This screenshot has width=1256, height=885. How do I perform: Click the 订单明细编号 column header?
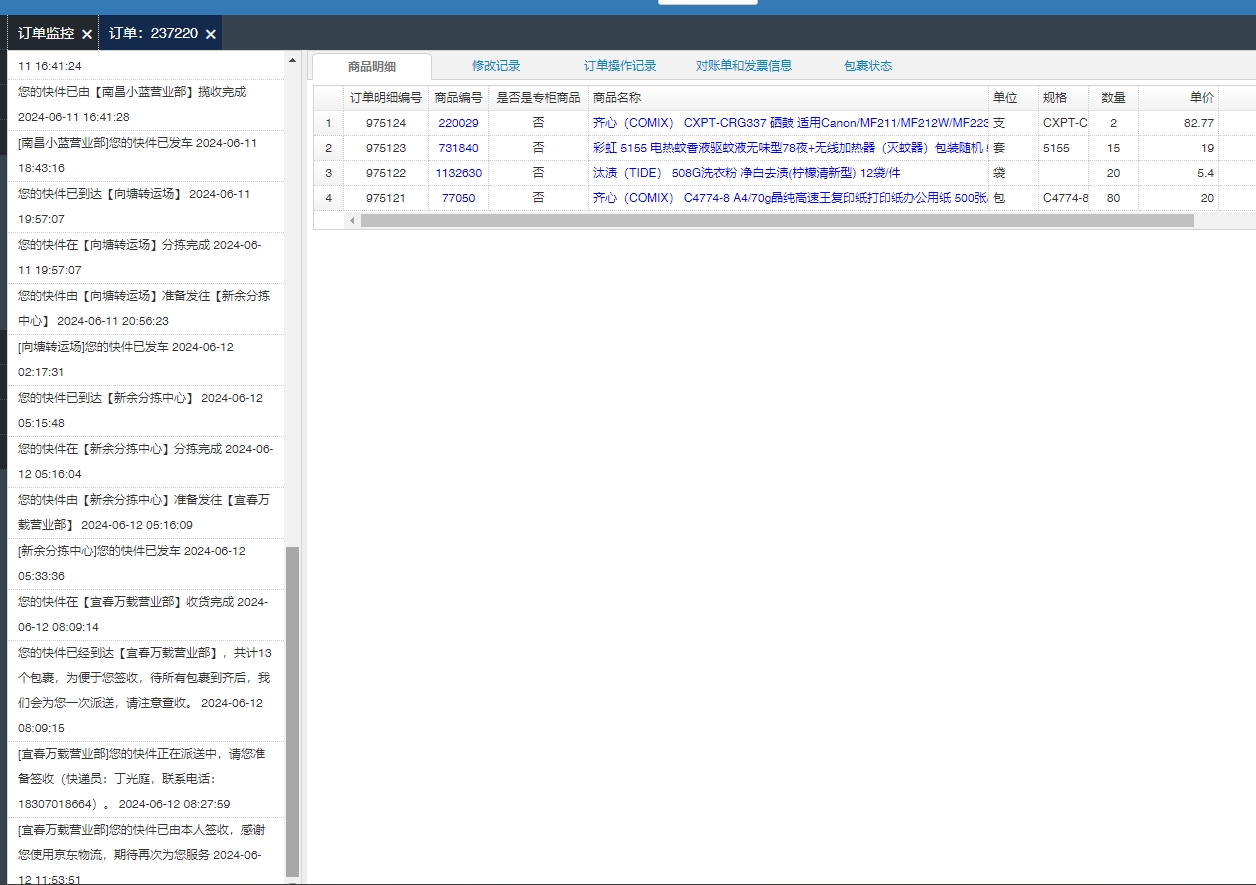[386, 98]
